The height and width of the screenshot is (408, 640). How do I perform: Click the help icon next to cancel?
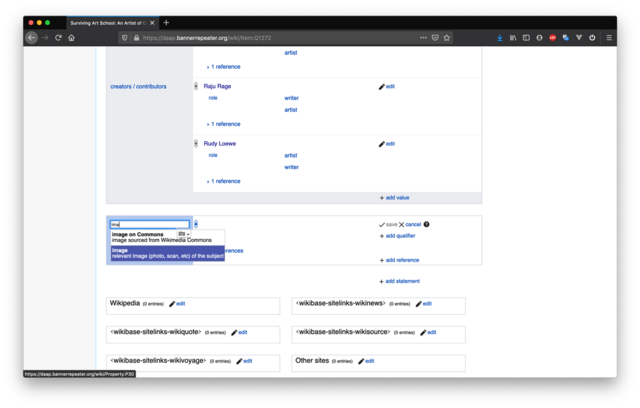tap(427, 224)
